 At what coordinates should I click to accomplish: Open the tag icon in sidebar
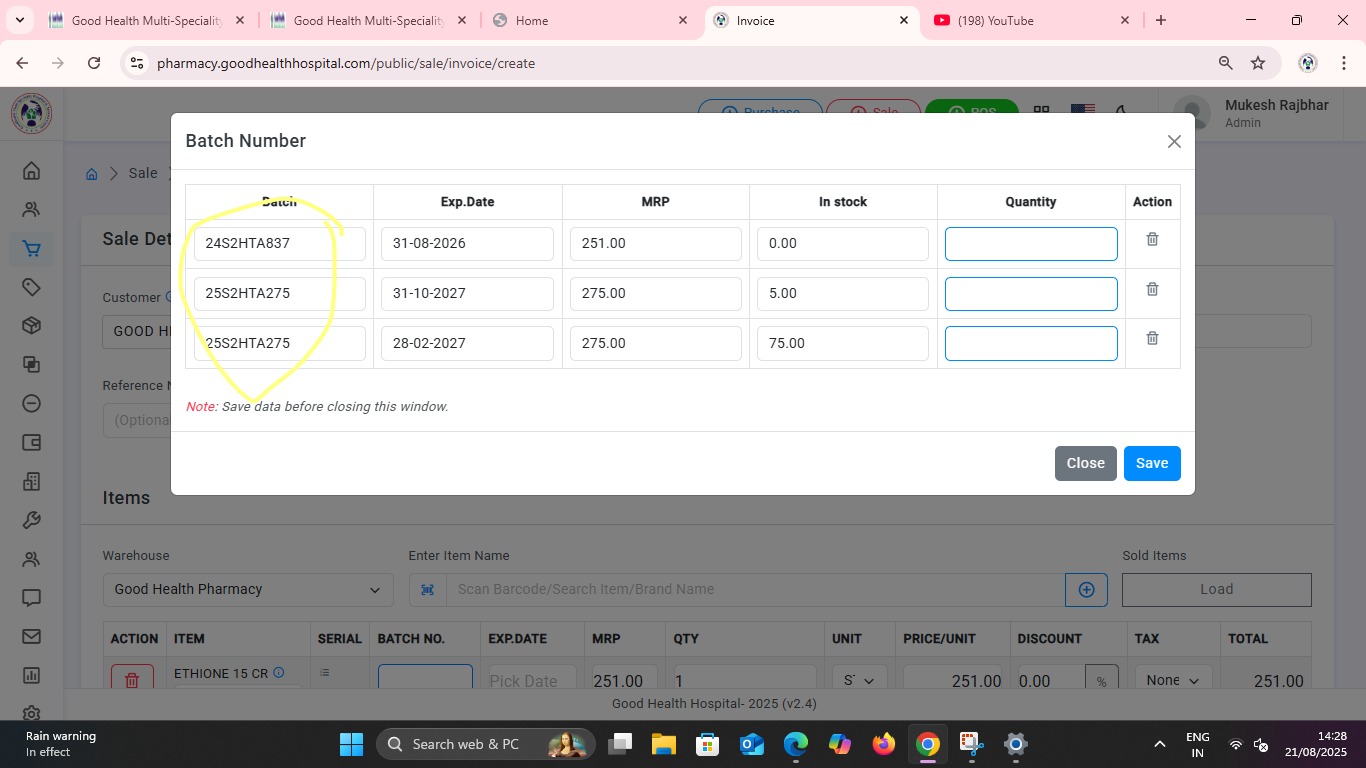31,287
